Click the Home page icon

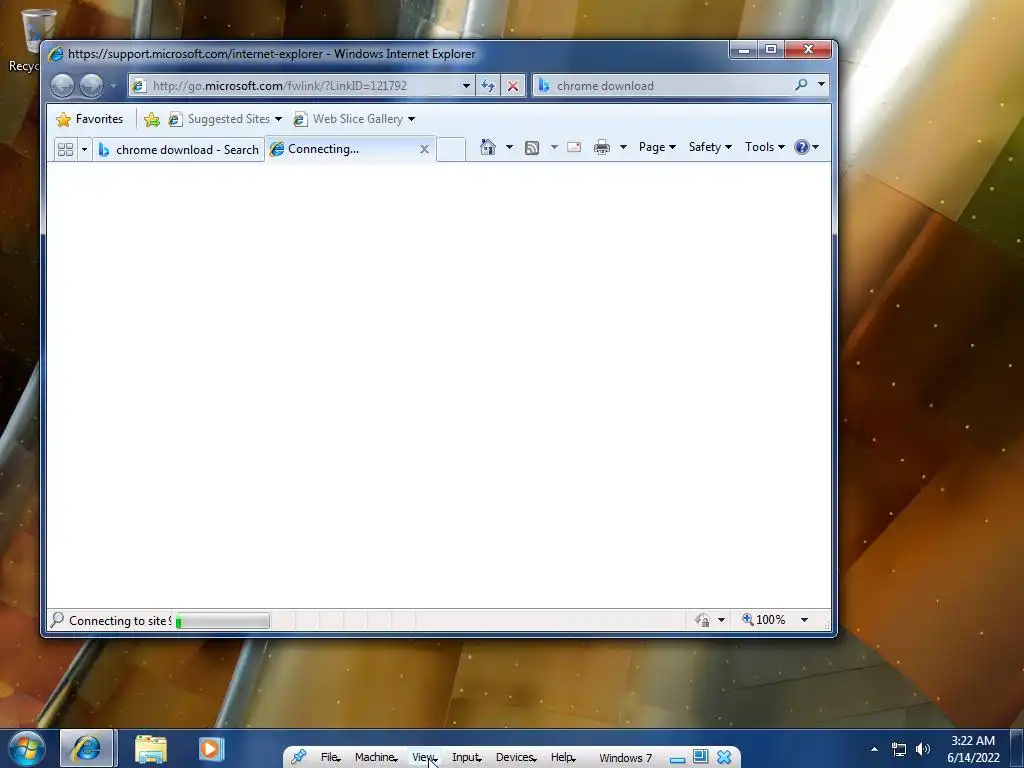pos(488,147)
